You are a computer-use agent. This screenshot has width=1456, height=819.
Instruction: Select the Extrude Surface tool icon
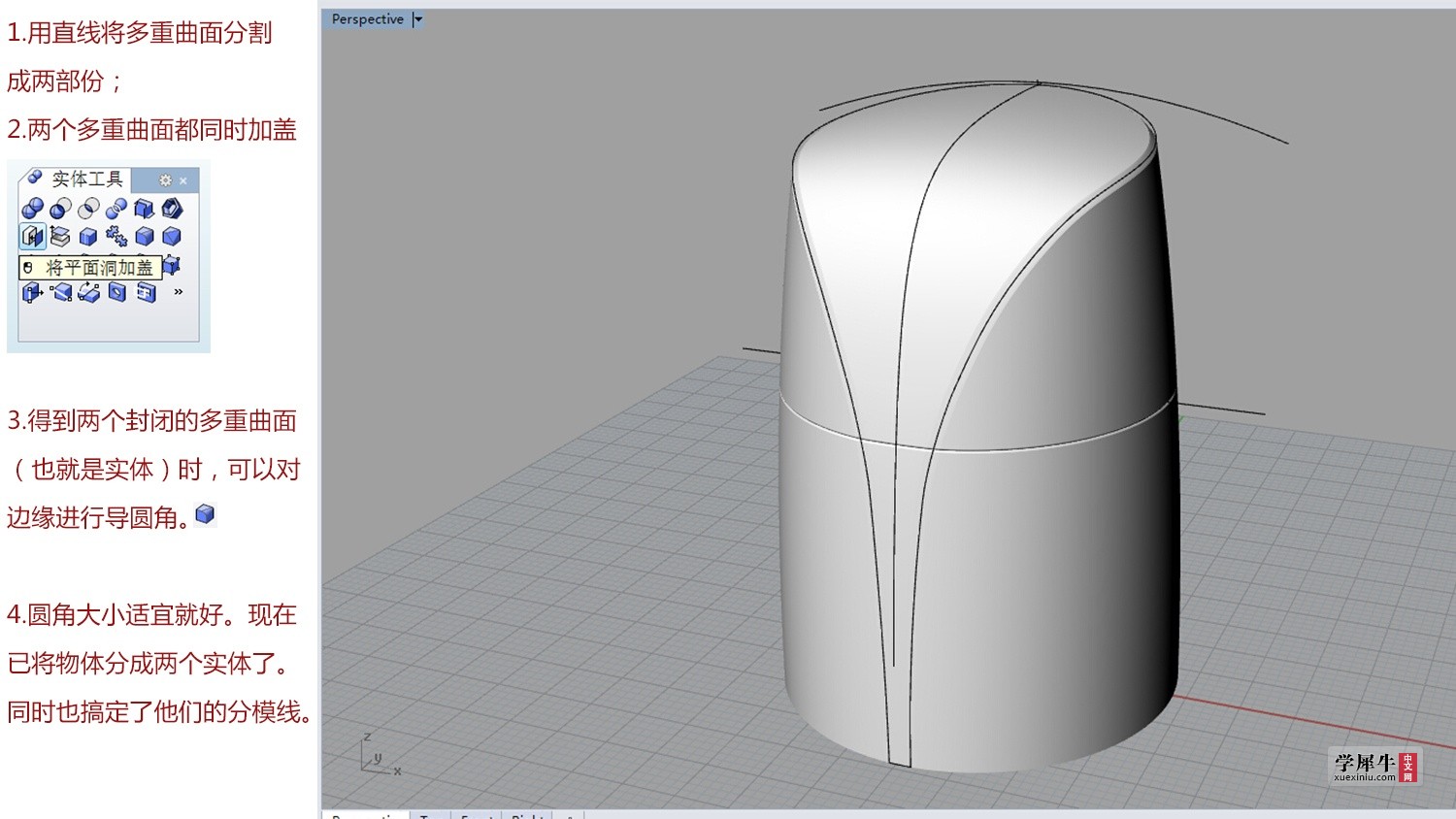pos(60,236)
